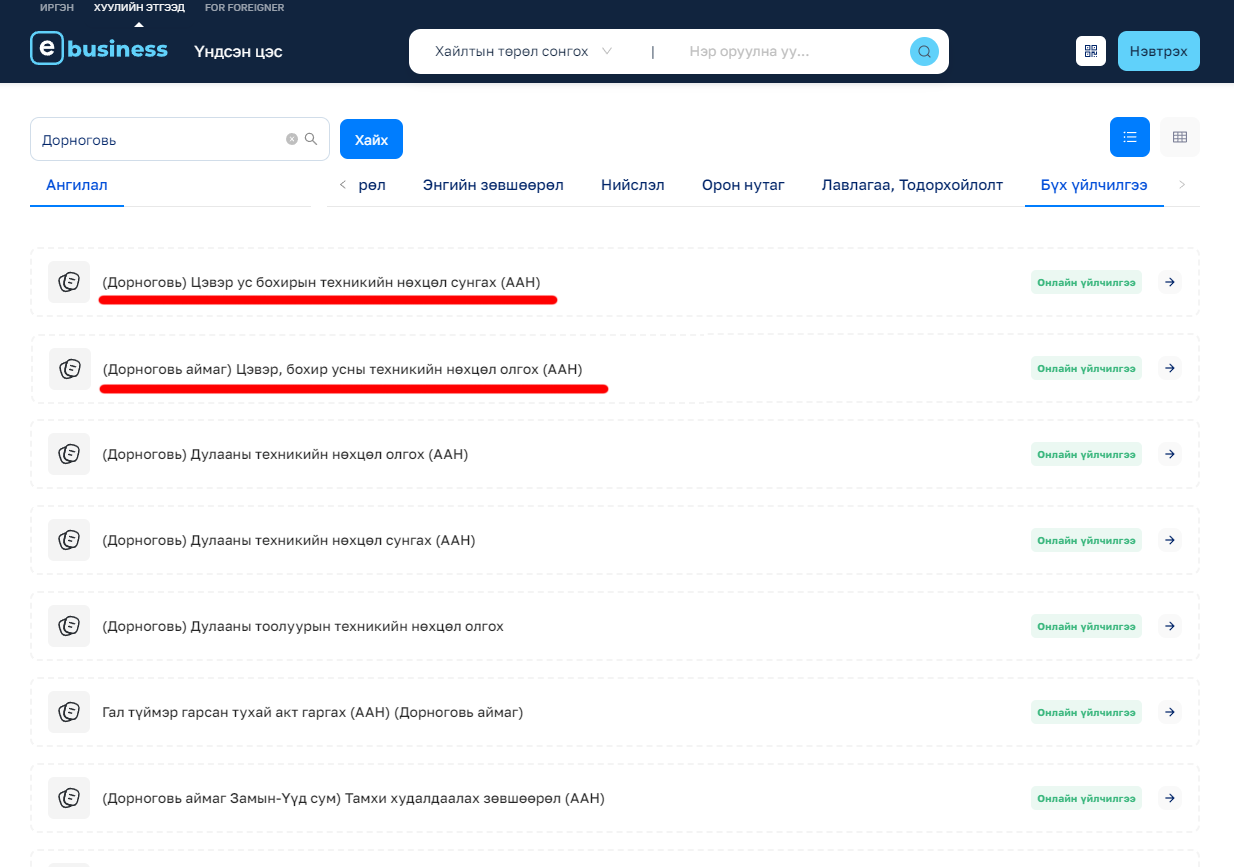Open (Дорноговь) Цэвэр ус бохирын нөхцөл сунгах
Screen dimensions: 1234x867
point(321,282)
